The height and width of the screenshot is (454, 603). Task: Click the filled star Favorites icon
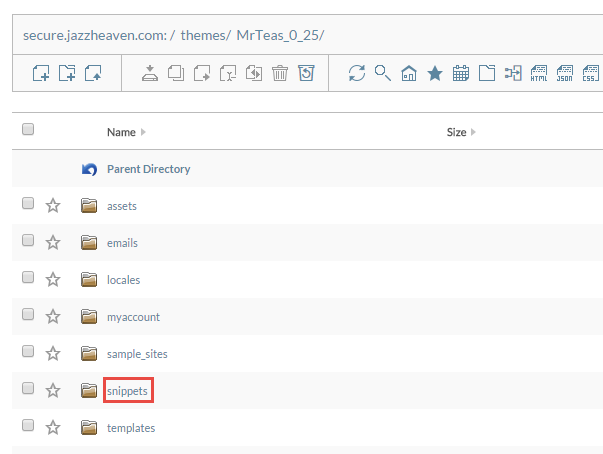[x=435, y=73]
